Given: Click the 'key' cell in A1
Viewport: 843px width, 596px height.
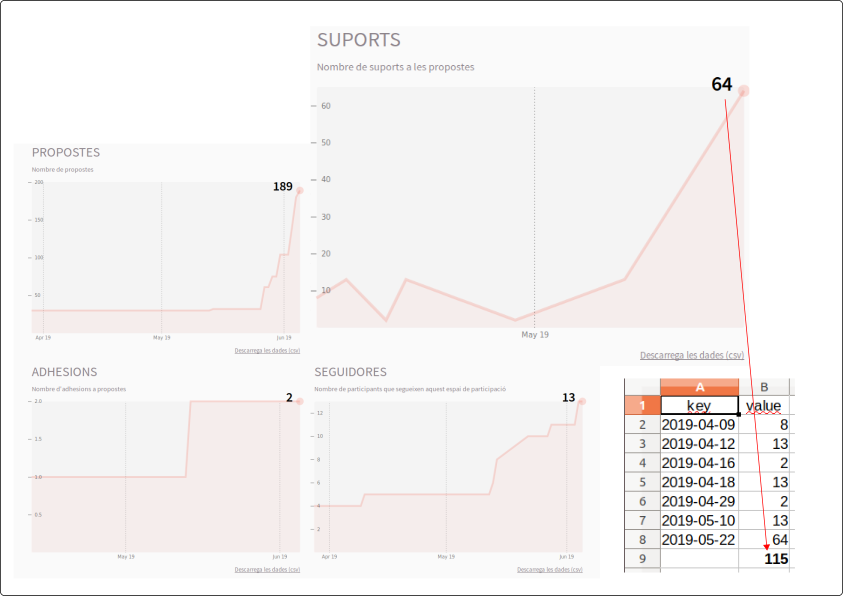Looking at the screenshot, I should pyautogui.click(x=699, y=406).
